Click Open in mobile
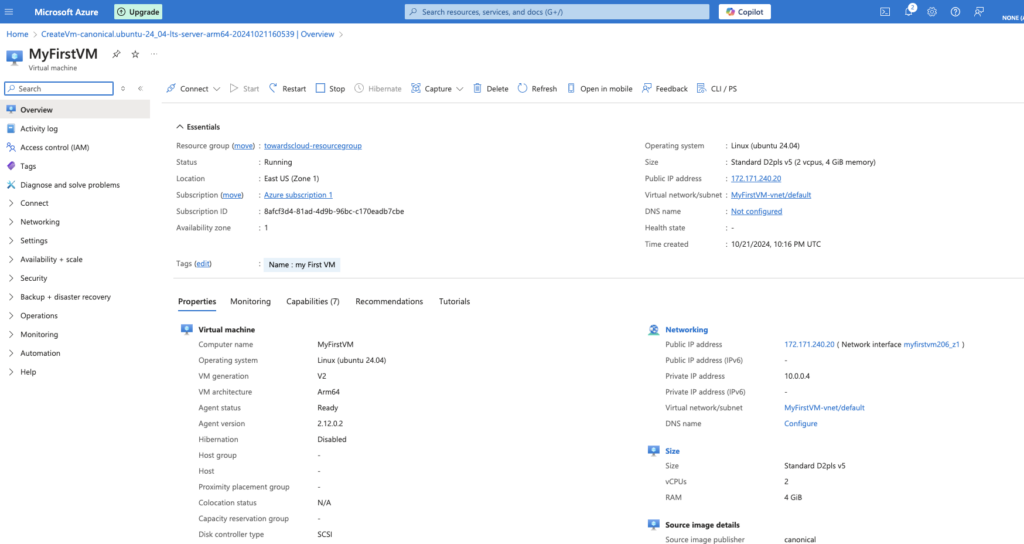The width and height of the screenshot is (1024, 544). 600,89
